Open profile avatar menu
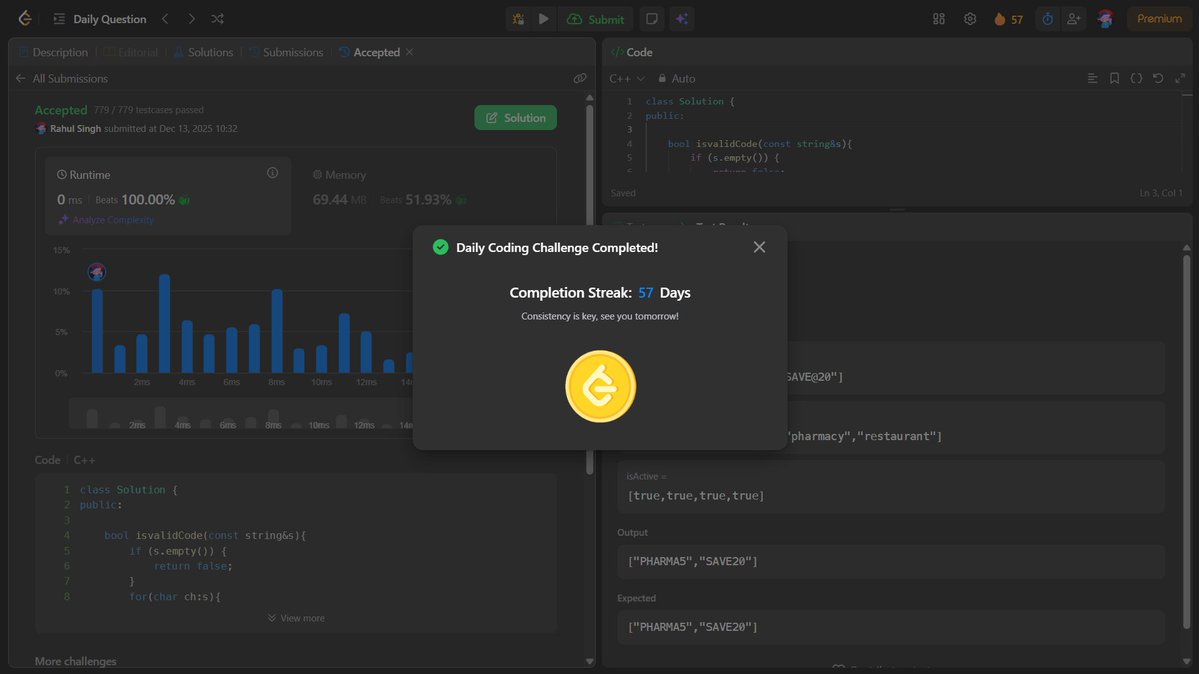Image resolution: width=1199 pixels, height=674 pixels. (x=1105, y=19)
